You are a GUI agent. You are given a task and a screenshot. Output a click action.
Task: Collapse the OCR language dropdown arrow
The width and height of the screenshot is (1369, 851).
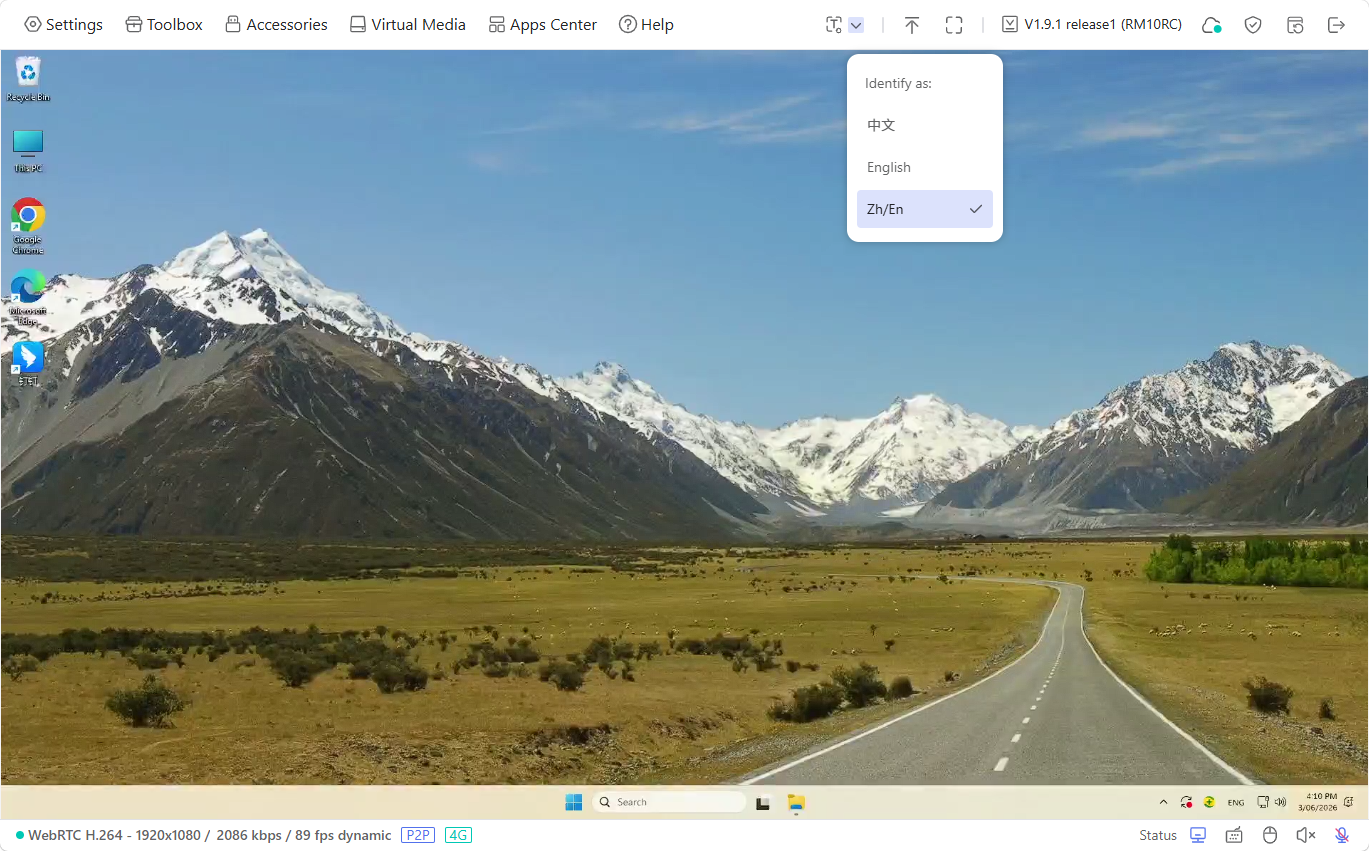click(856, 25)
